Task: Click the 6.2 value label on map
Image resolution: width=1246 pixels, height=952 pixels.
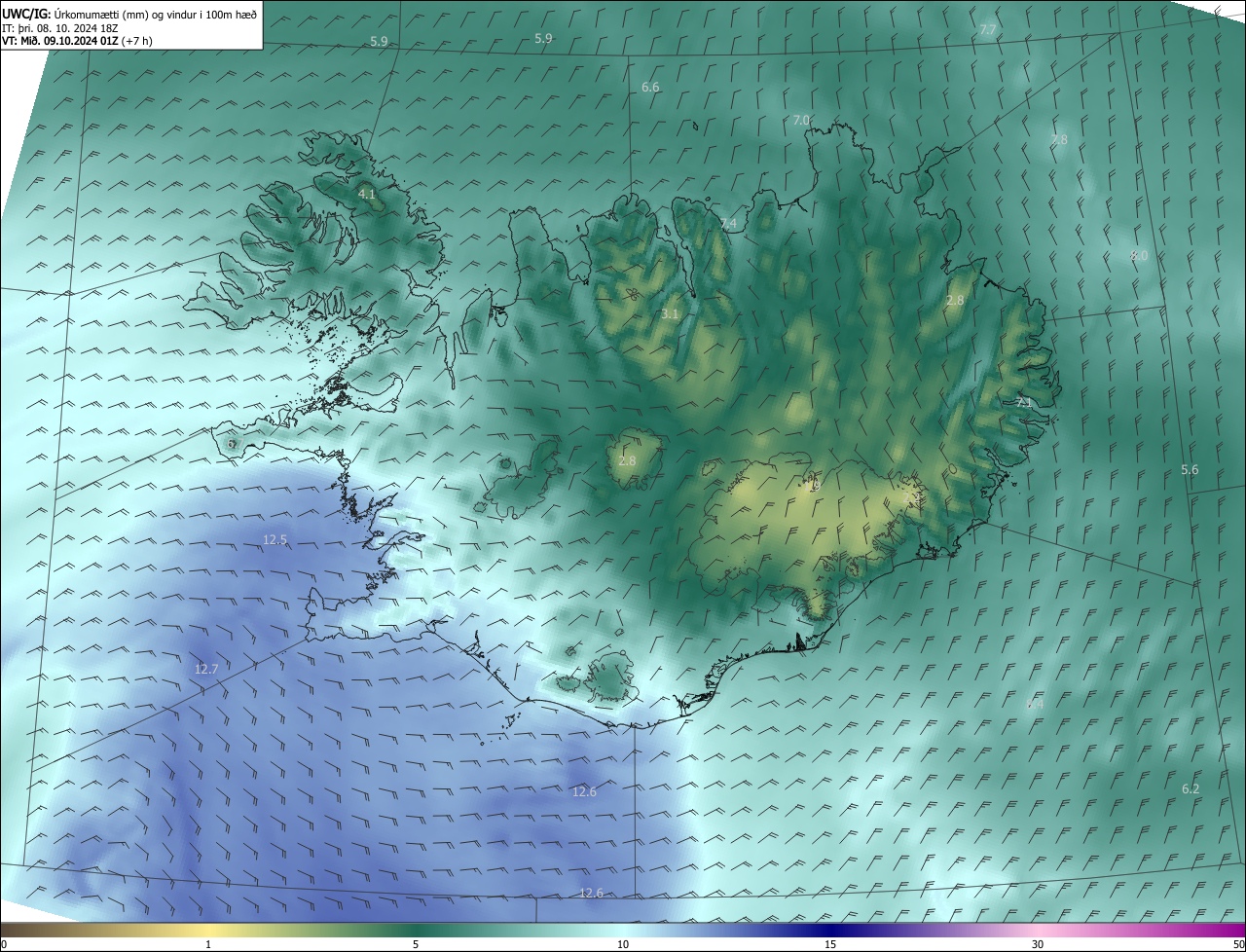Action: point(1191,789)
